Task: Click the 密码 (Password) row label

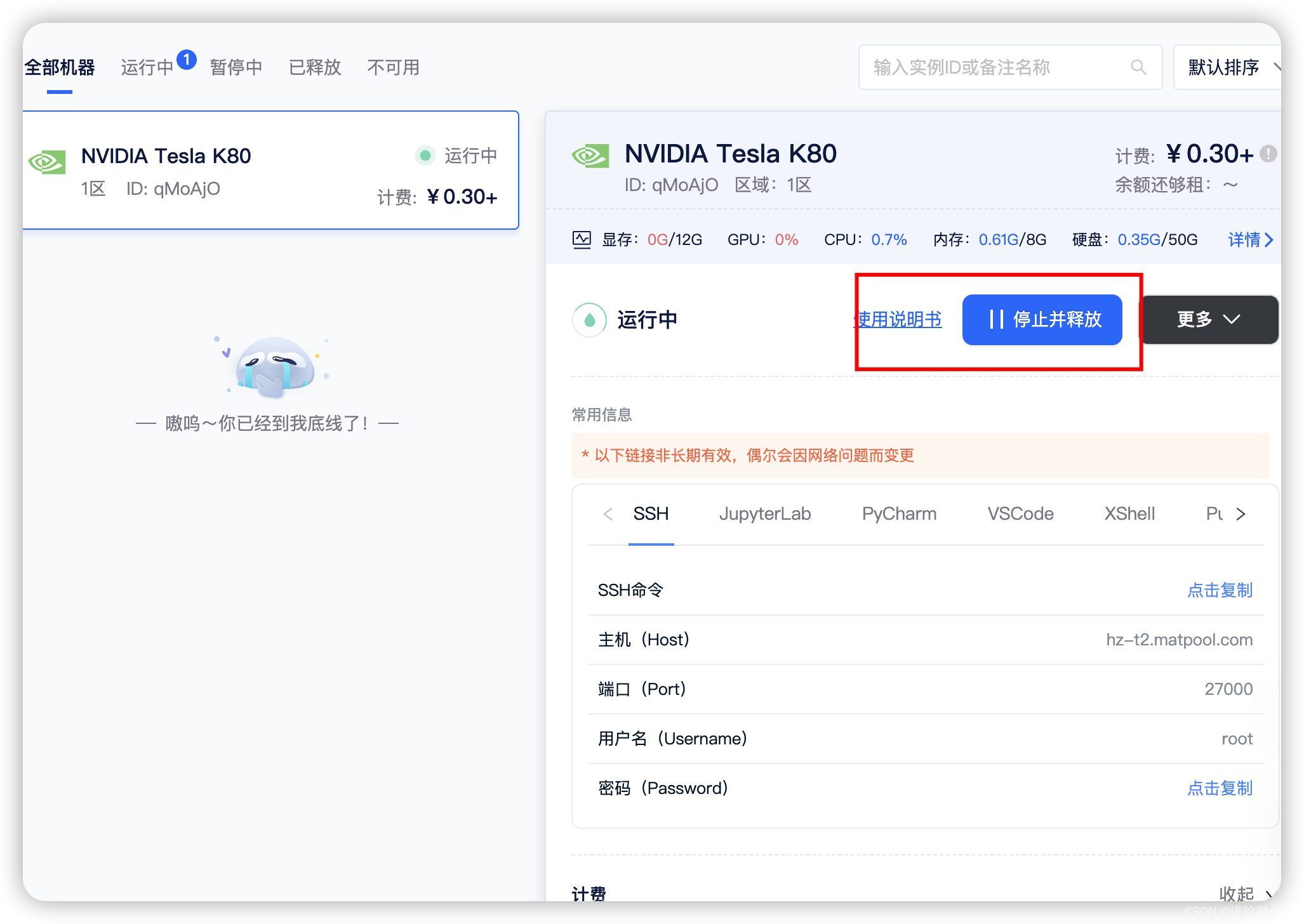Action: [x=663, y=788]
